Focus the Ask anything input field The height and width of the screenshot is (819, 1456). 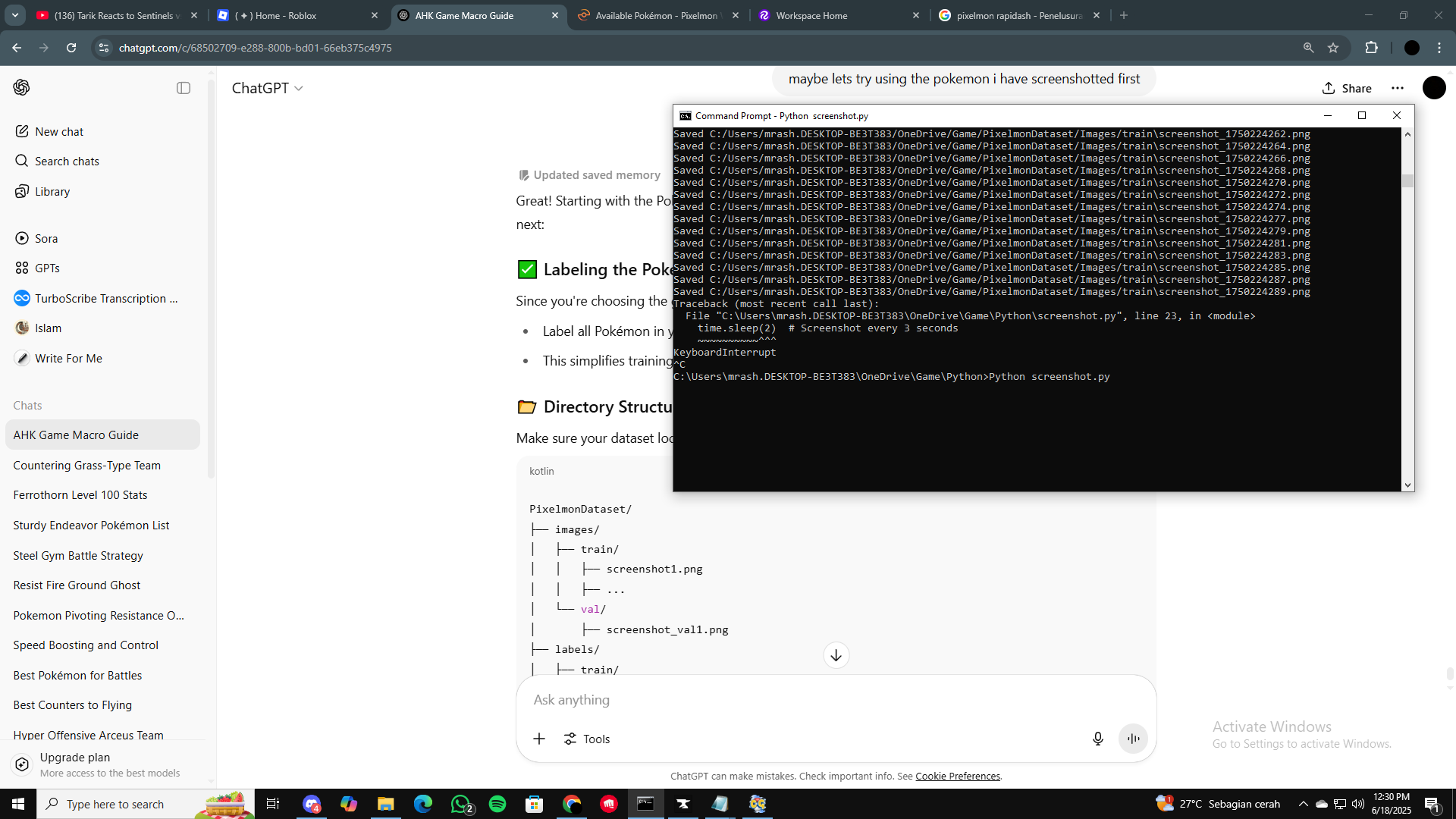pos(834,700)
